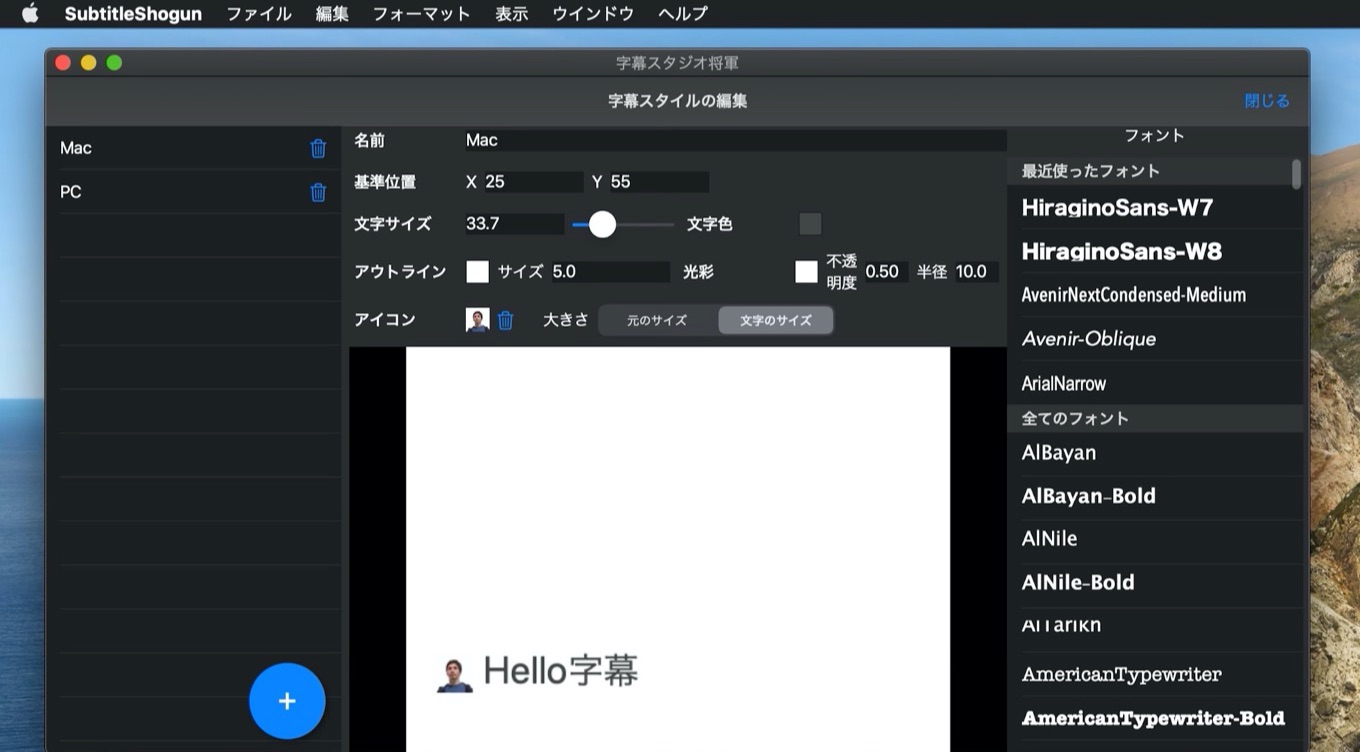This screenshot has height=752, width=1360.
Task: Click the Hello字幕 preview text
Action: pos(560,670)
